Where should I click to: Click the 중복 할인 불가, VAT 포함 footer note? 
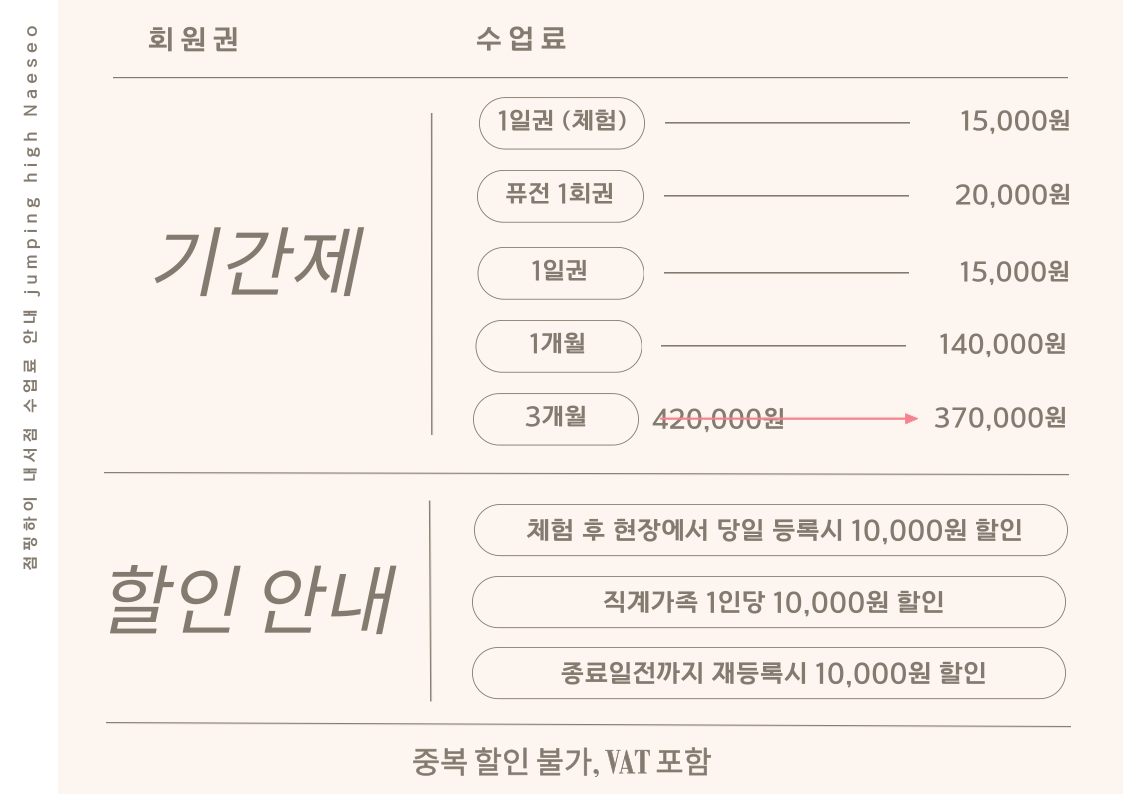(561, 763)
